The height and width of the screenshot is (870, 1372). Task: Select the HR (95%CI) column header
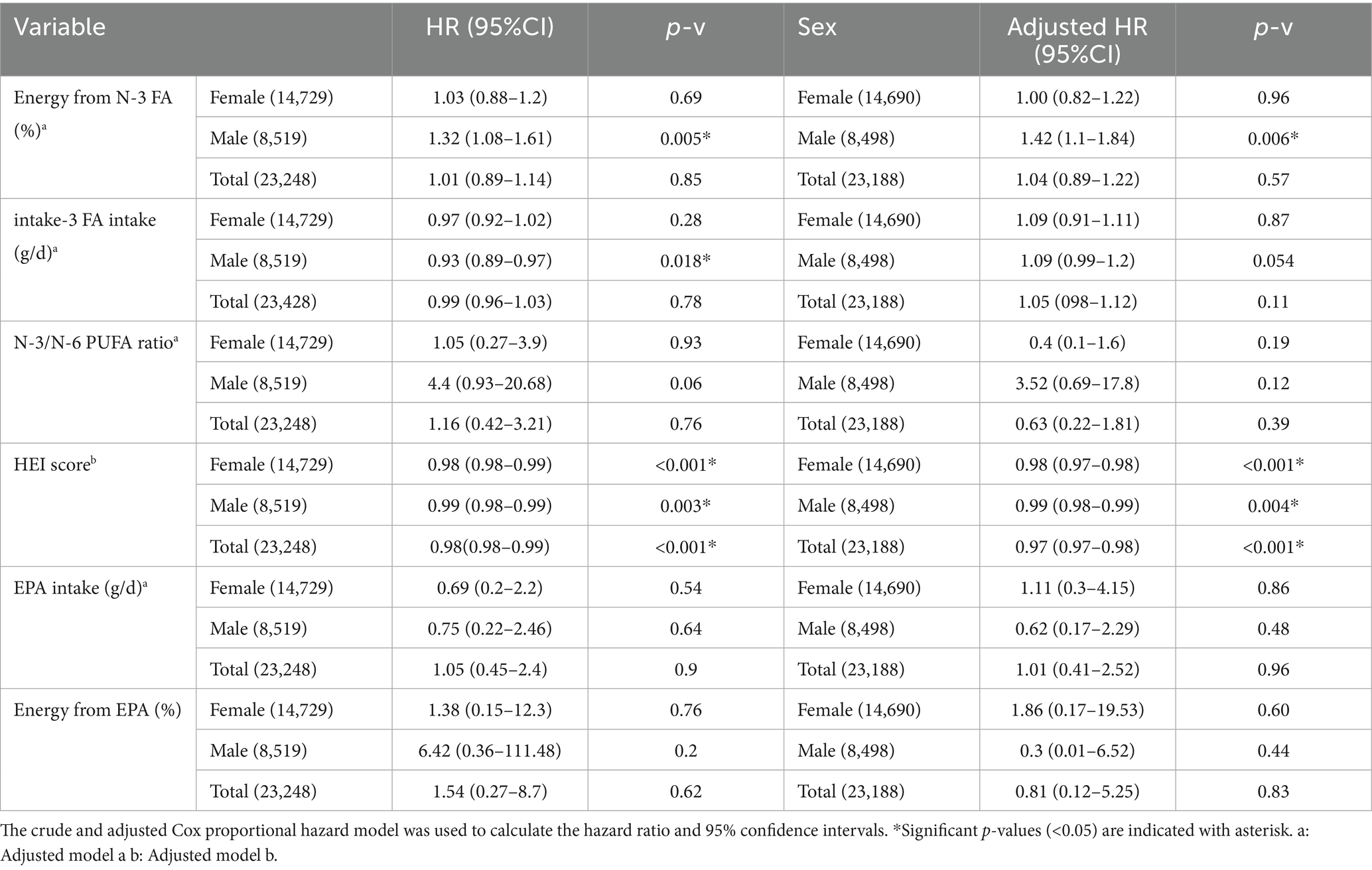point(490,27)
